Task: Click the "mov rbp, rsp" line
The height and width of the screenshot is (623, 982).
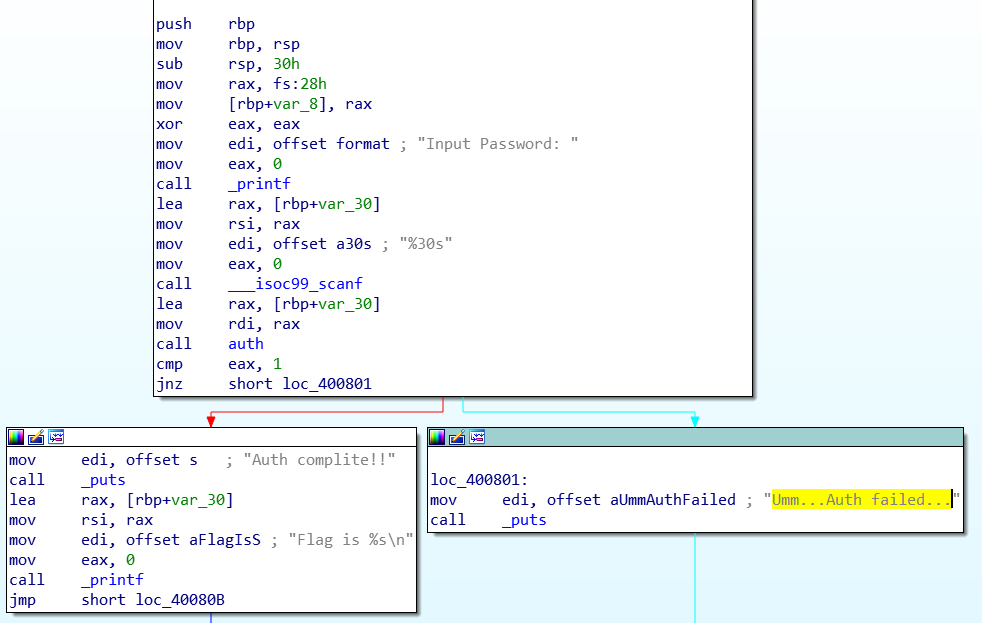Action: (x=228, y=44)
